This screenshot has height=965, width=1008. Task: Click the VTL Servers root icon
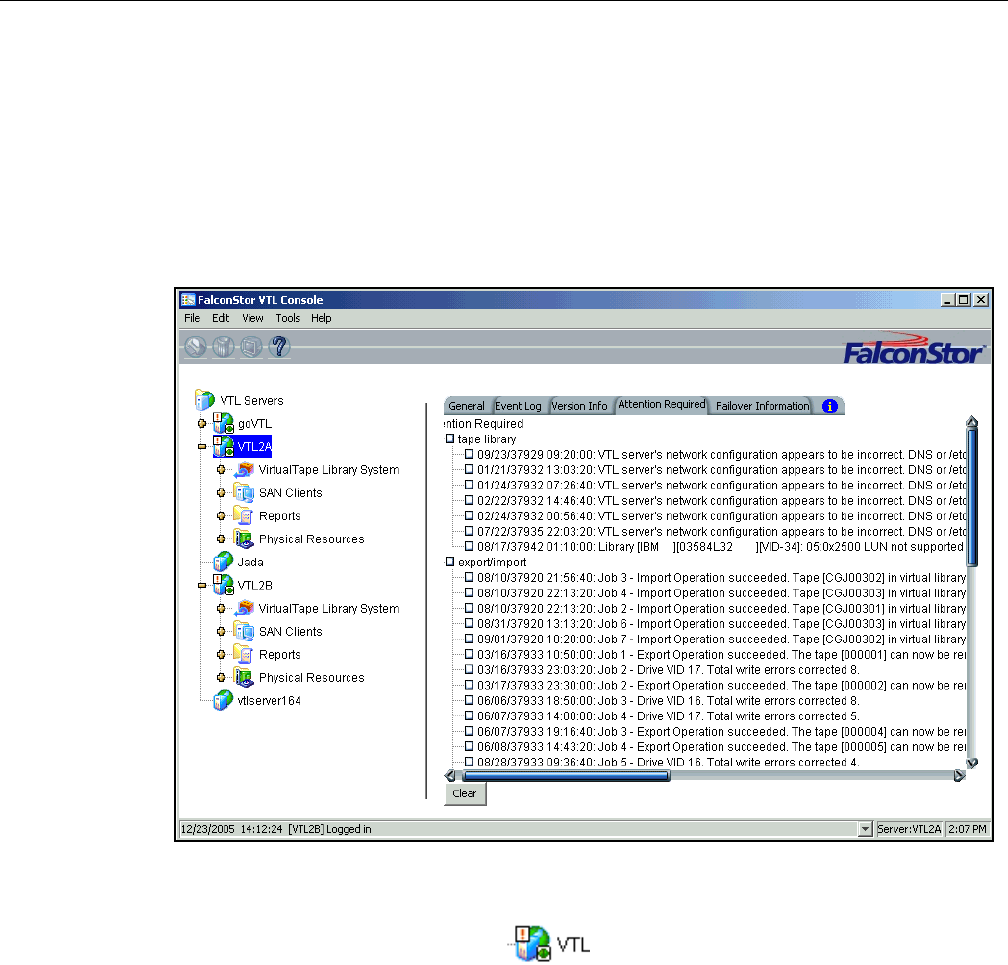204,400
